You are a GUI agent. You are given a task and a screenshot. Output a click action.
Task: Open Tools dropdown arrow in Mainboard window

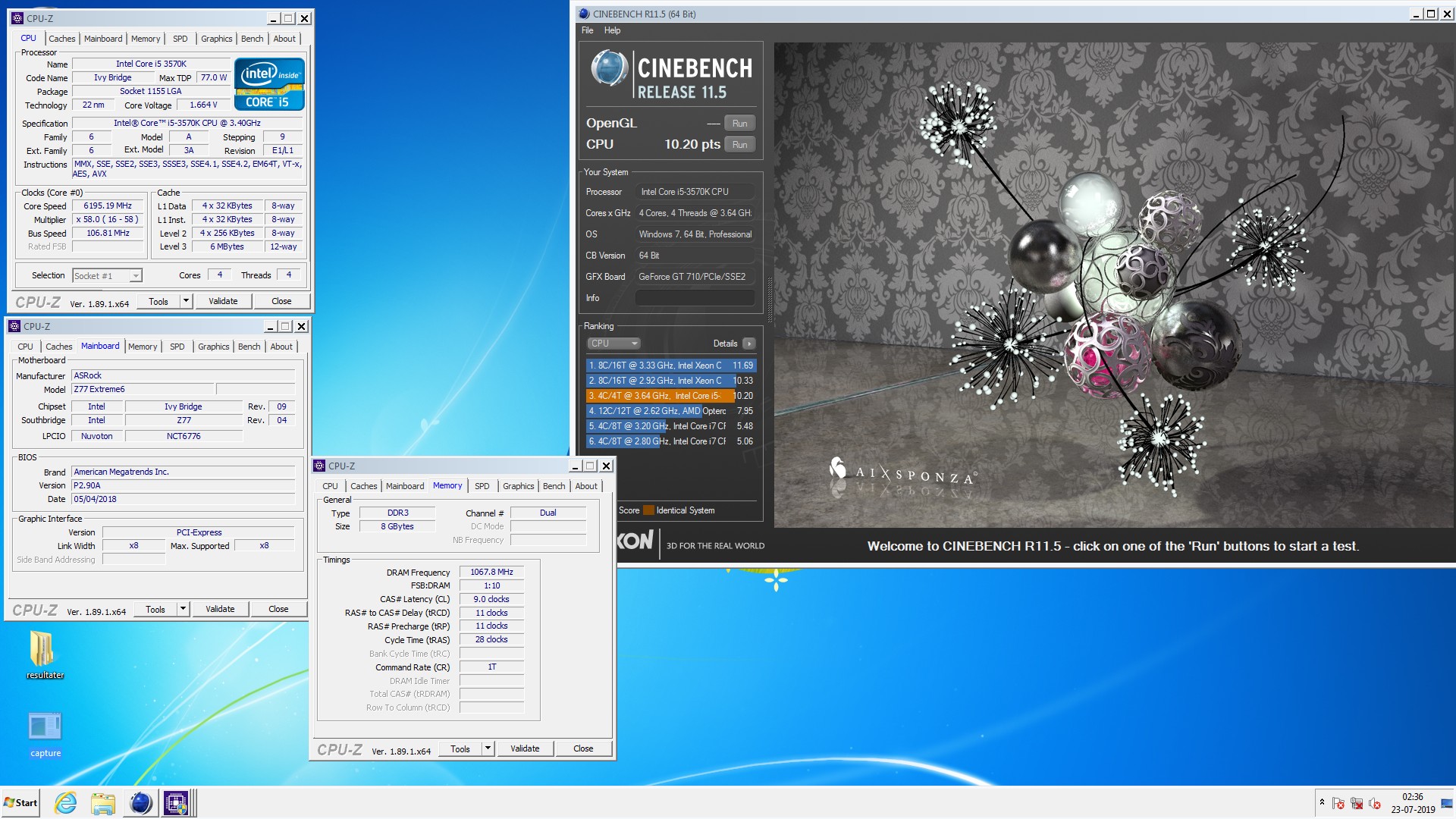(183, 609)
